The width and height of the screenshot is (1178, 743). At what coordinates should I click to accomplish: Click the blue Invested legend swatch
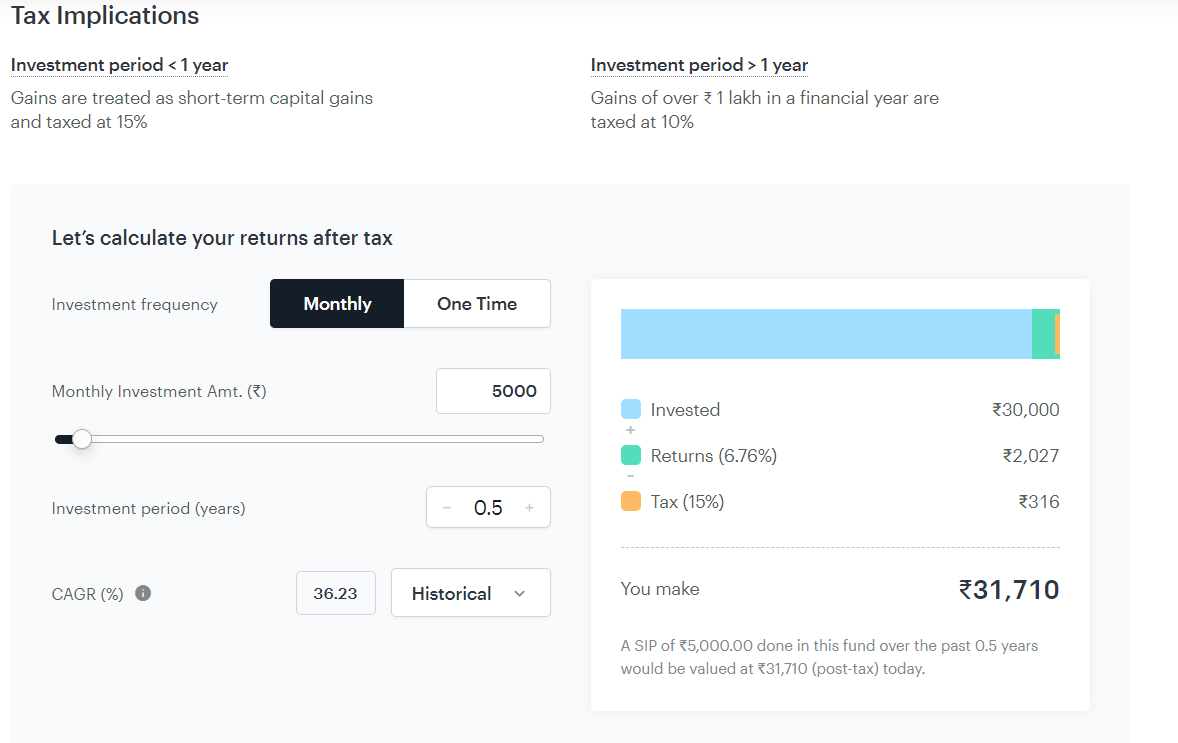click(631, 409)
